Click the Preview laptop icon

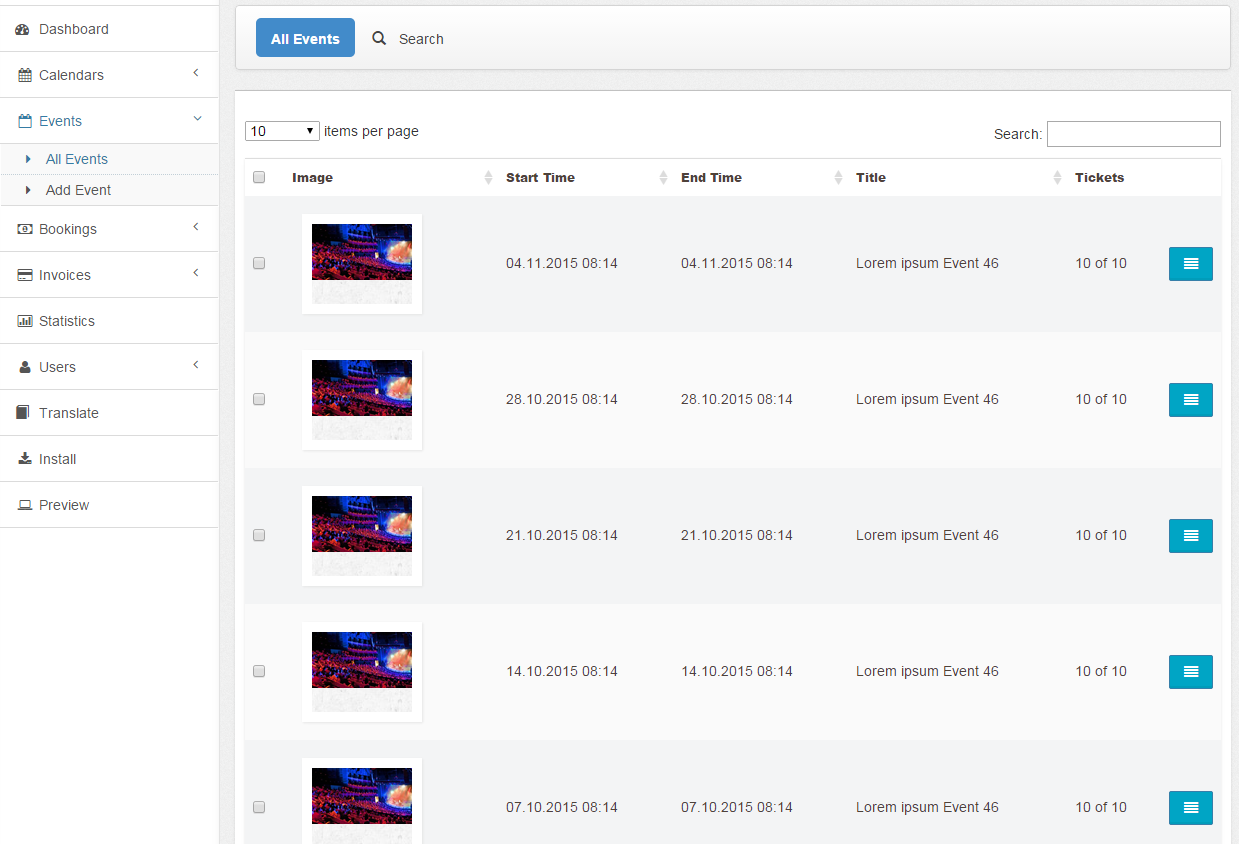click(25, 505)
